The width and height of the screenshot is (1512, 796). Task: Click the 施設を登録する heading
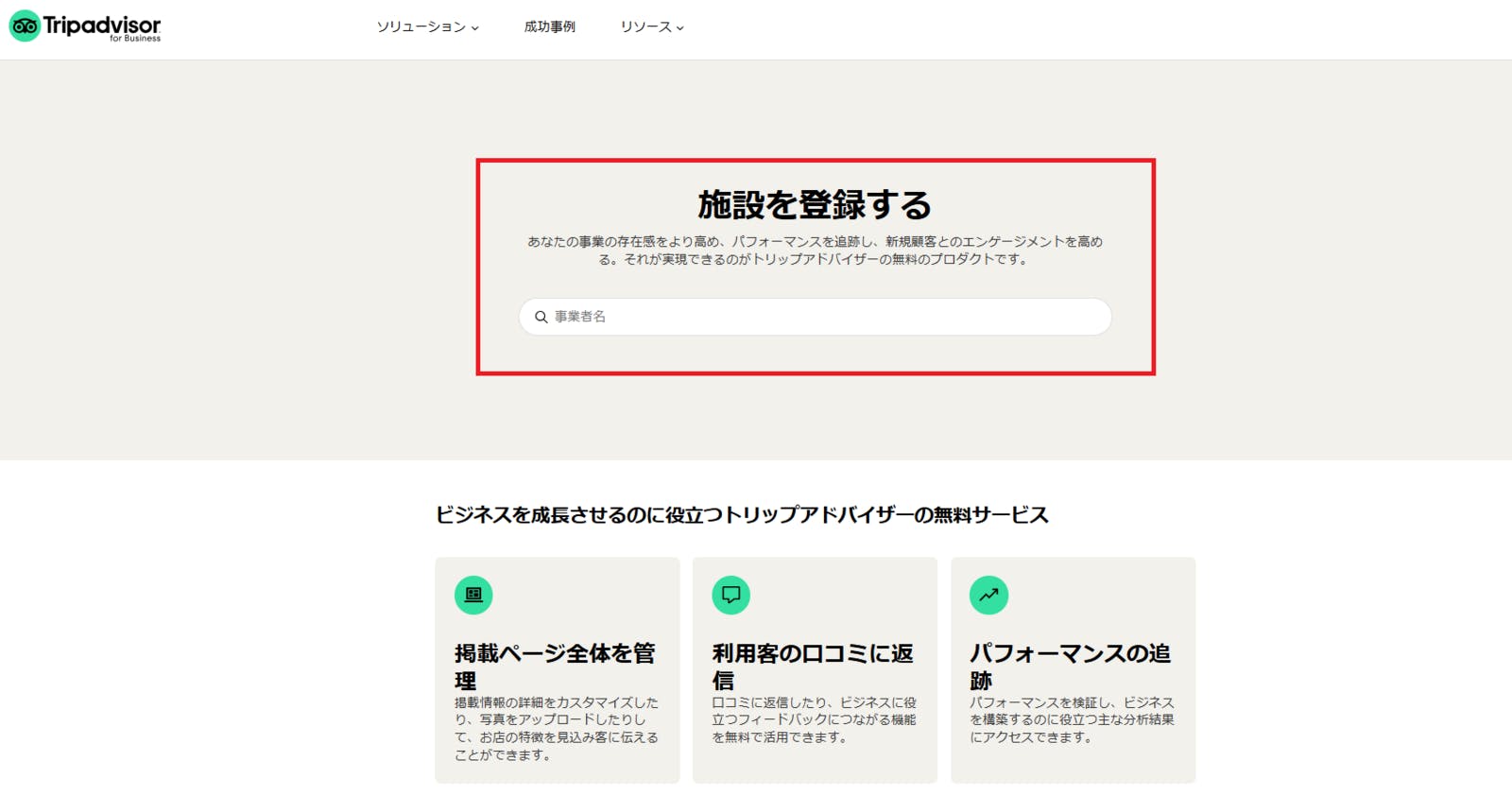click(x=815, y=204)
